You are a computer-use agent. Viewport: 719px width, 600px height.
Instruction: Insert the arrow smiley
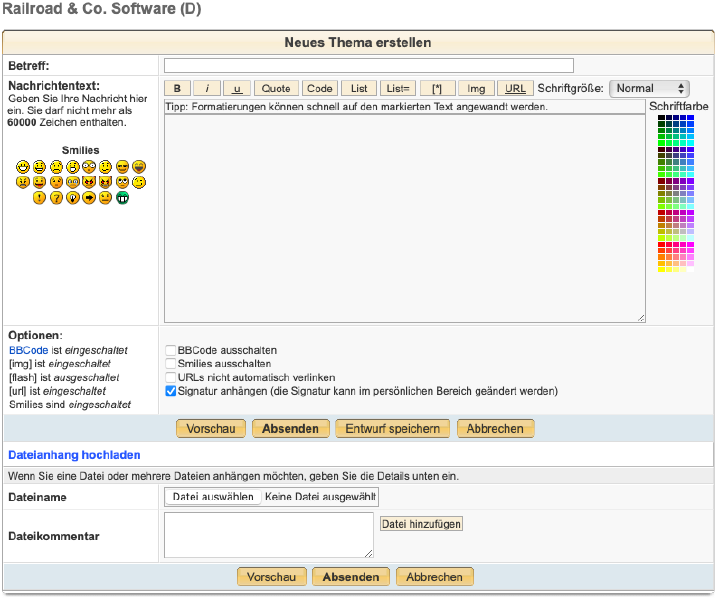point(89,198)
